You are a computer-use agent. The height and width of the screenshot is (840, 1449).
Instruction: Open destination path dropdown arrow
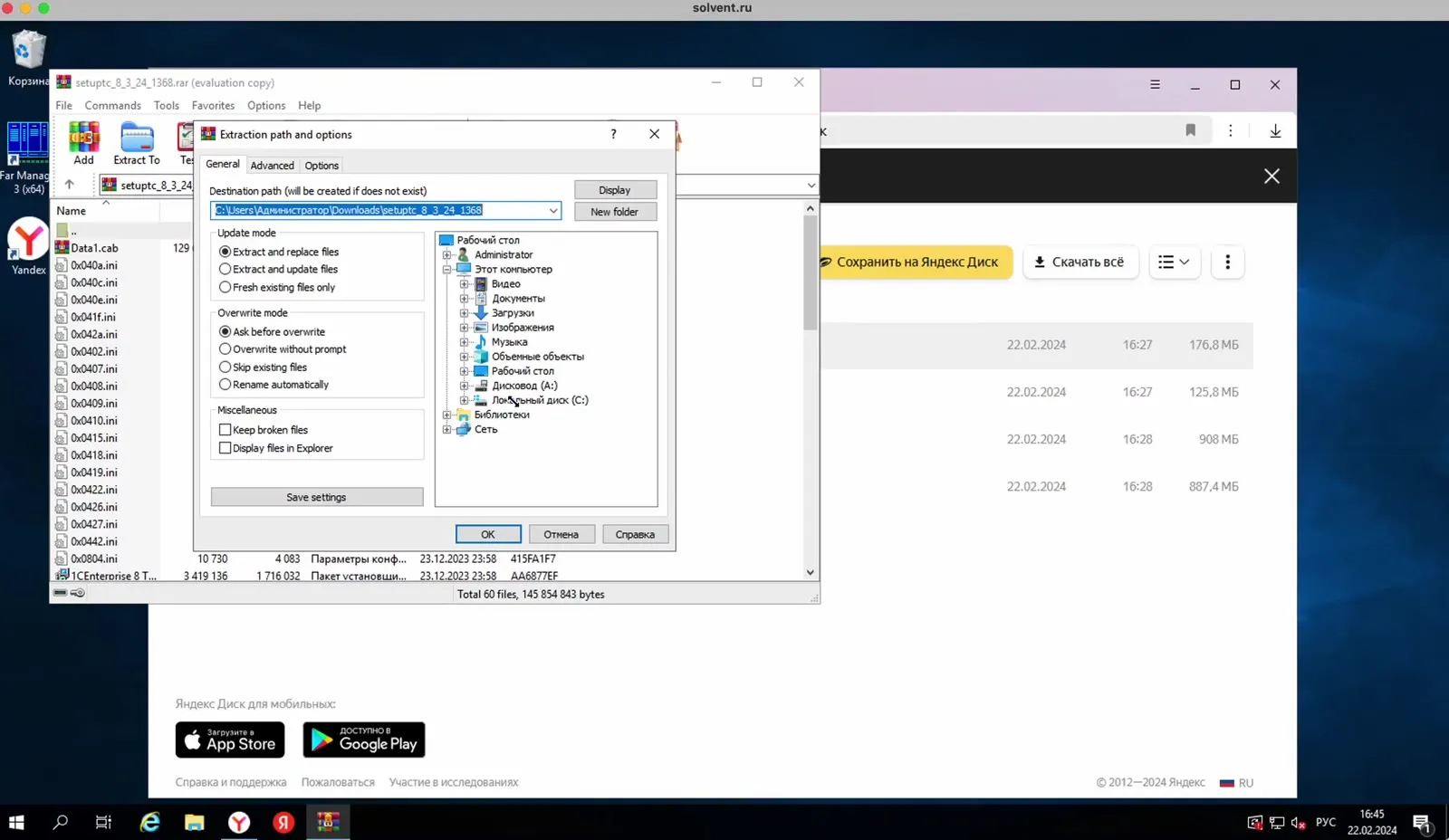point(552,211)
